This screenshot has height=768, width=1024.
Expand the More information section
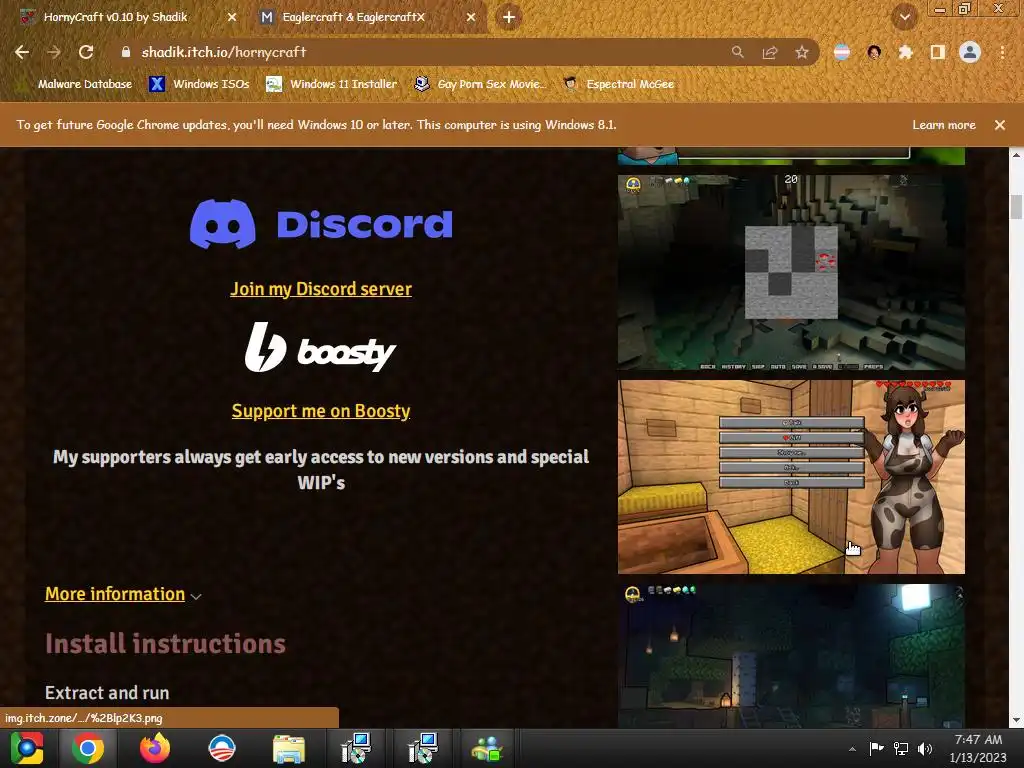click(x=123, y=594)
